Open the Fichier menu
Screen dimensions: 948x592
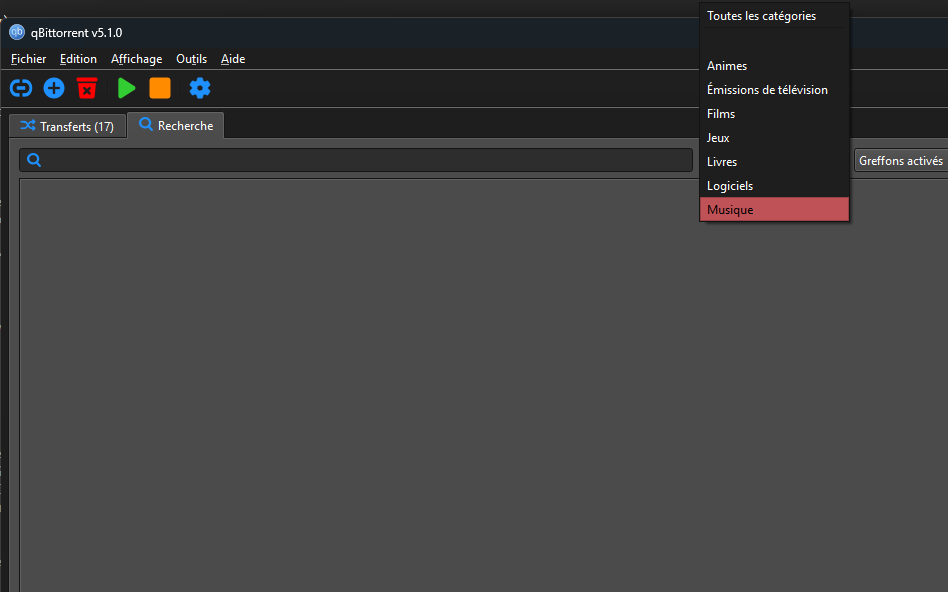pos(28,59)
